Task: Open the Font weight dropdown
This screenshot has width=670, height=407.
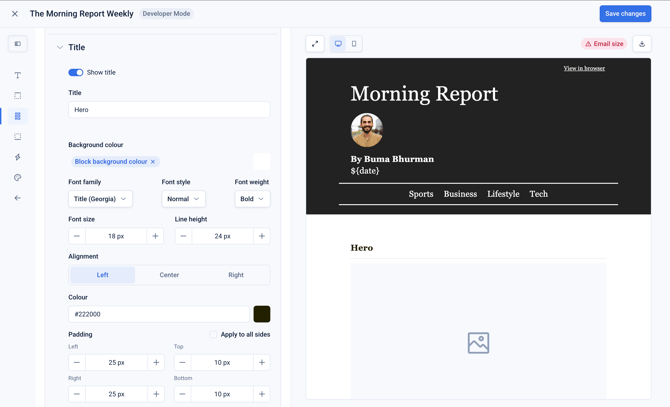Action: click(x=253, y=199)
